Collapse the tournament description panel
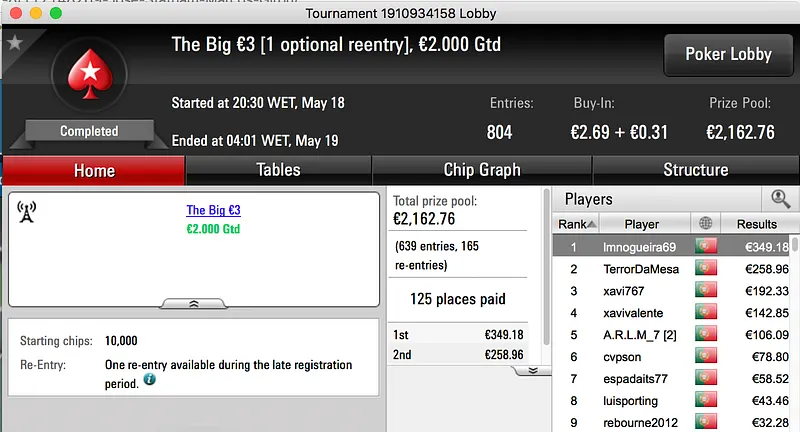The width and height of the screenshot is (800, 432). click(x=194, y=302)
